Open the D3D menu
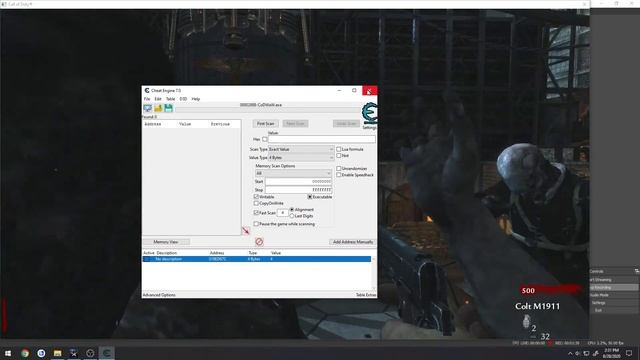This screenshot has height=360, width=640. (183, 99)
